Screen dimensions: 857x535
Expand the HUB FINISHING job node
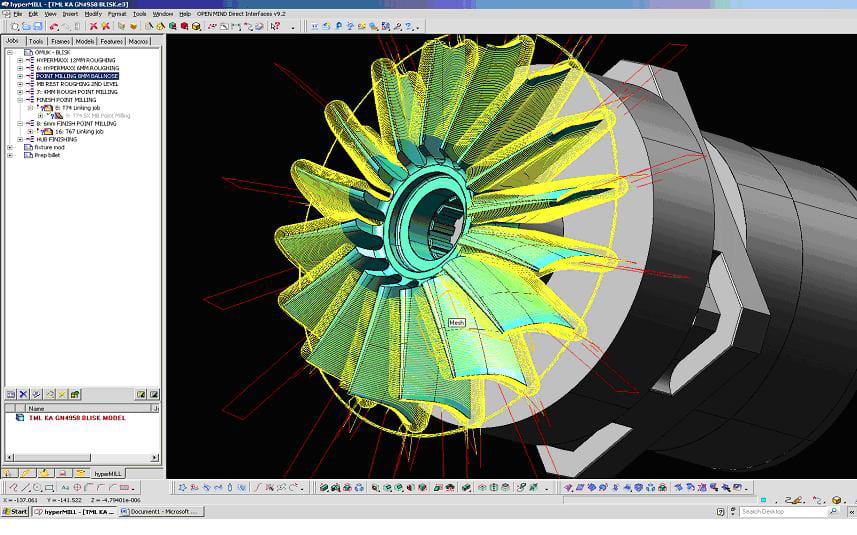pos(20,139)
